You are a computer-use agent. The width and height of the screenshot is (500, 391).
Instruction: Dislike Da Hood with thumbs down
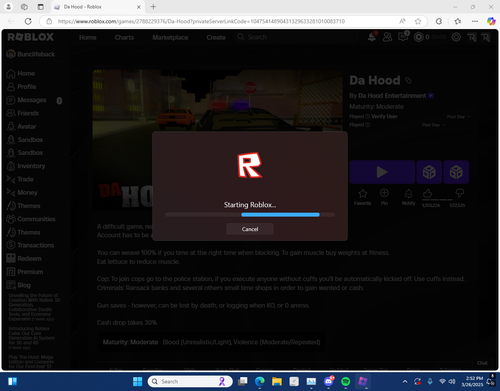pos(459,193)
